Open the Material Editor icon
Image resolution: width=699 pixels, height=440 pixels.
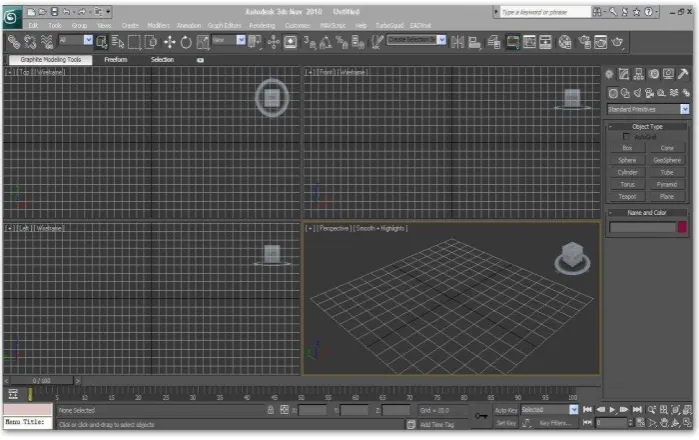(565, 42)
